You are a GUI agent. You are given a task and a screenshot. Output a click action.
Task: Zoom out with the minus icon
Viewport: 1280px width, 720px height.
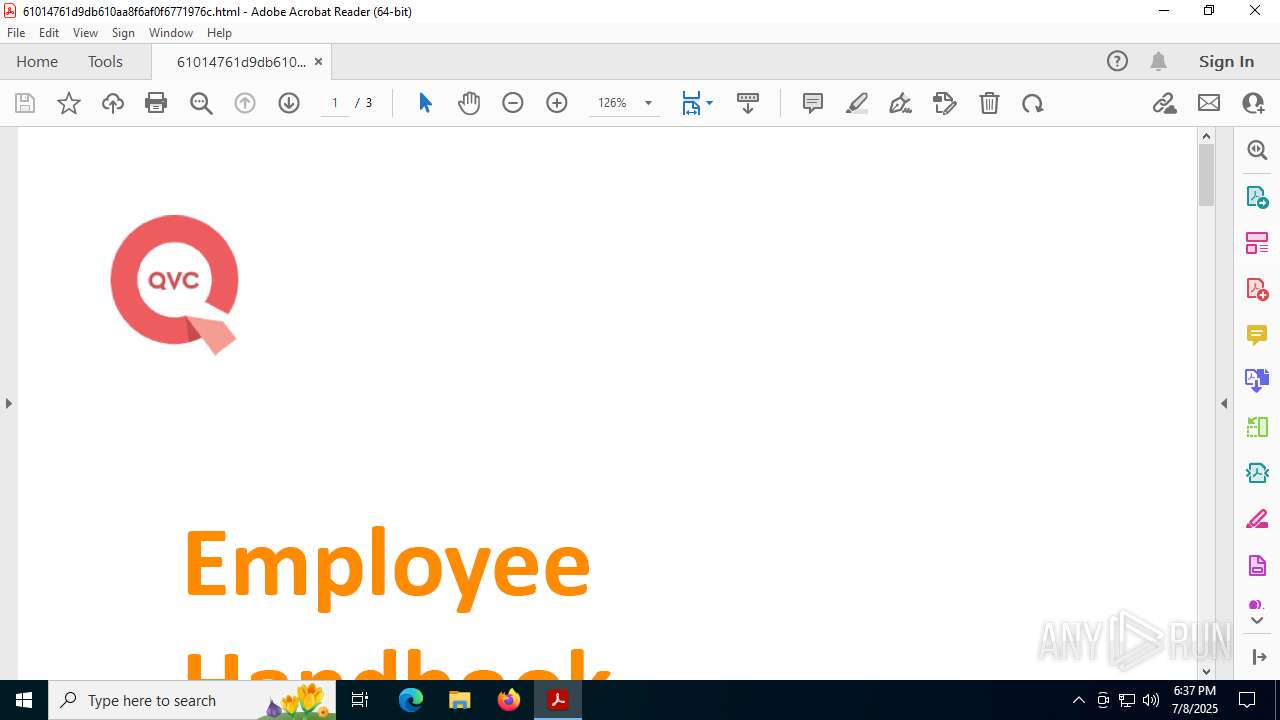[x=513, y=103]
